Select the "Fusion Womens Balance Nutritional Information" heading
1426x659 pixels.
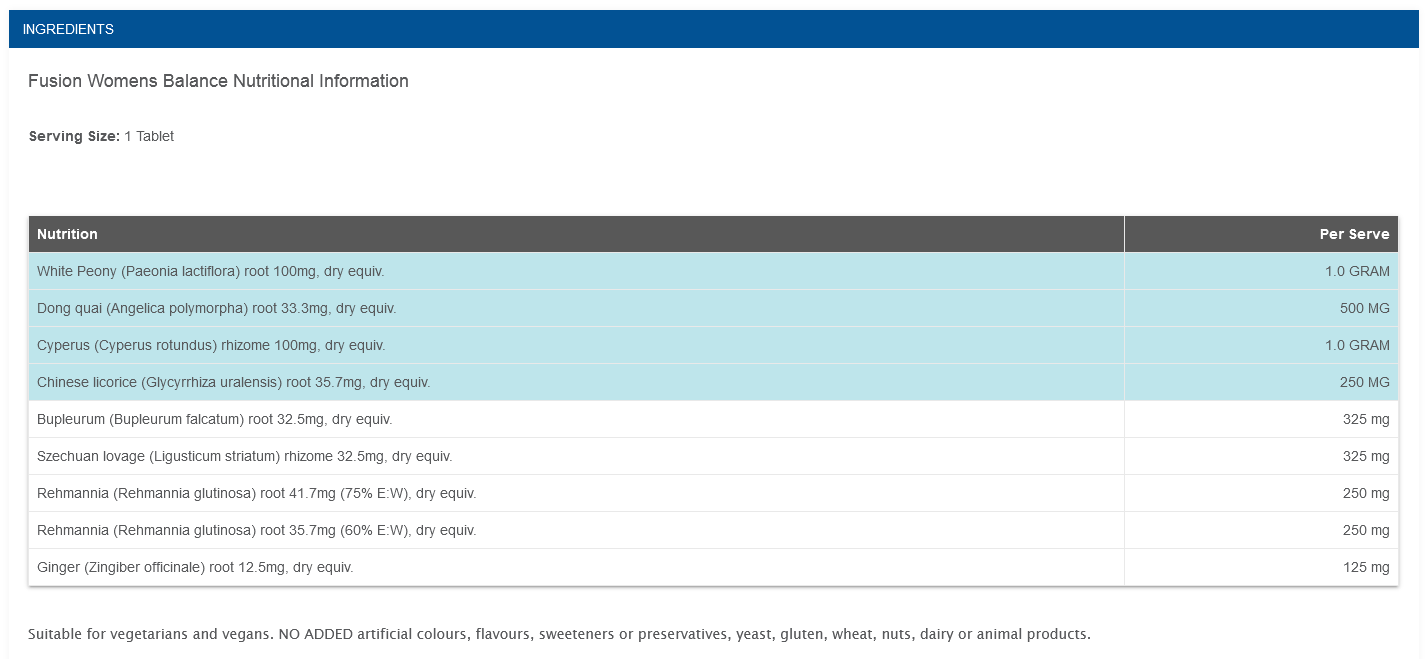click(x=218, y=81)
